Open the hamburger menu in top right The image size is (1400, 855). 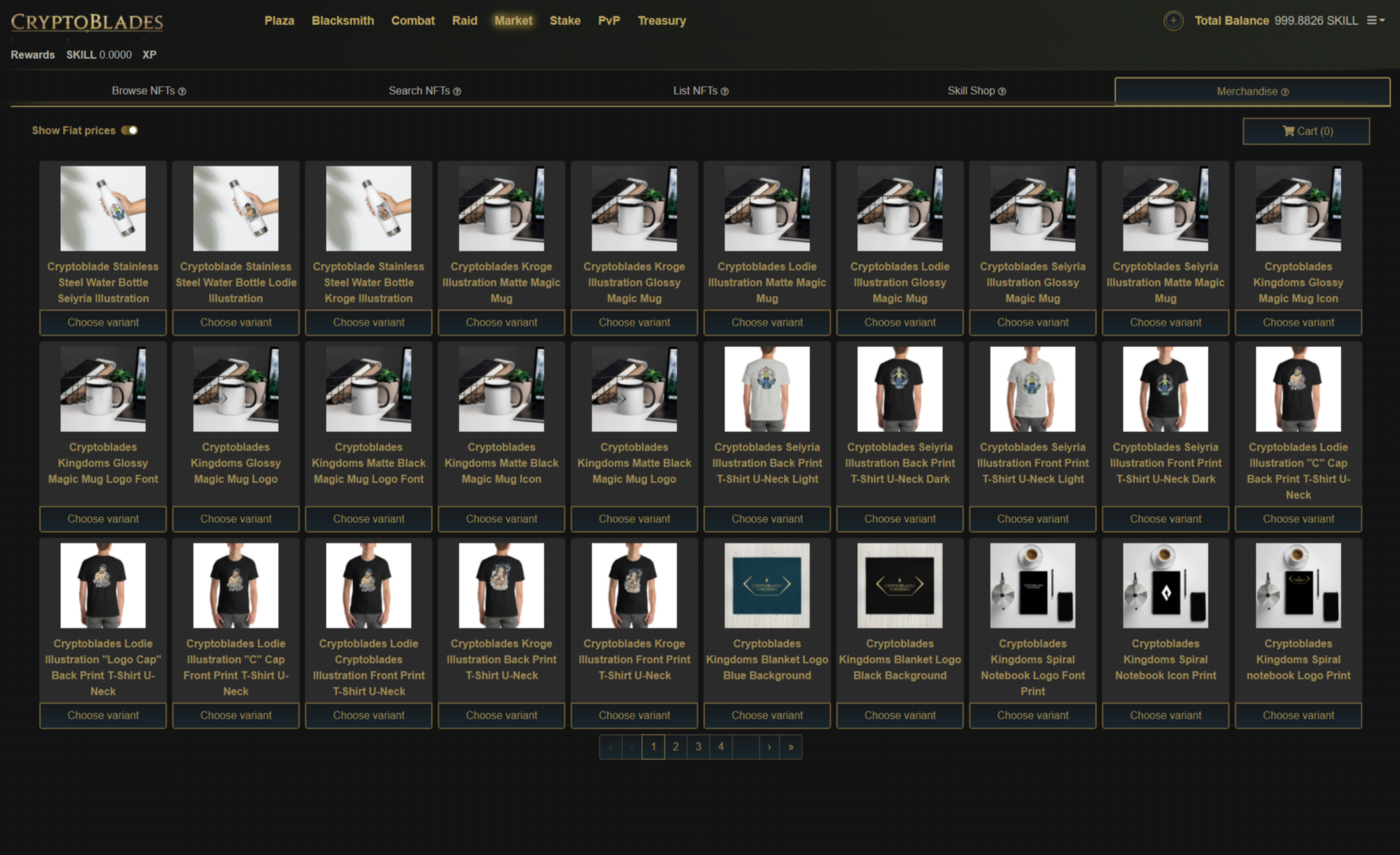[1376, 20]
